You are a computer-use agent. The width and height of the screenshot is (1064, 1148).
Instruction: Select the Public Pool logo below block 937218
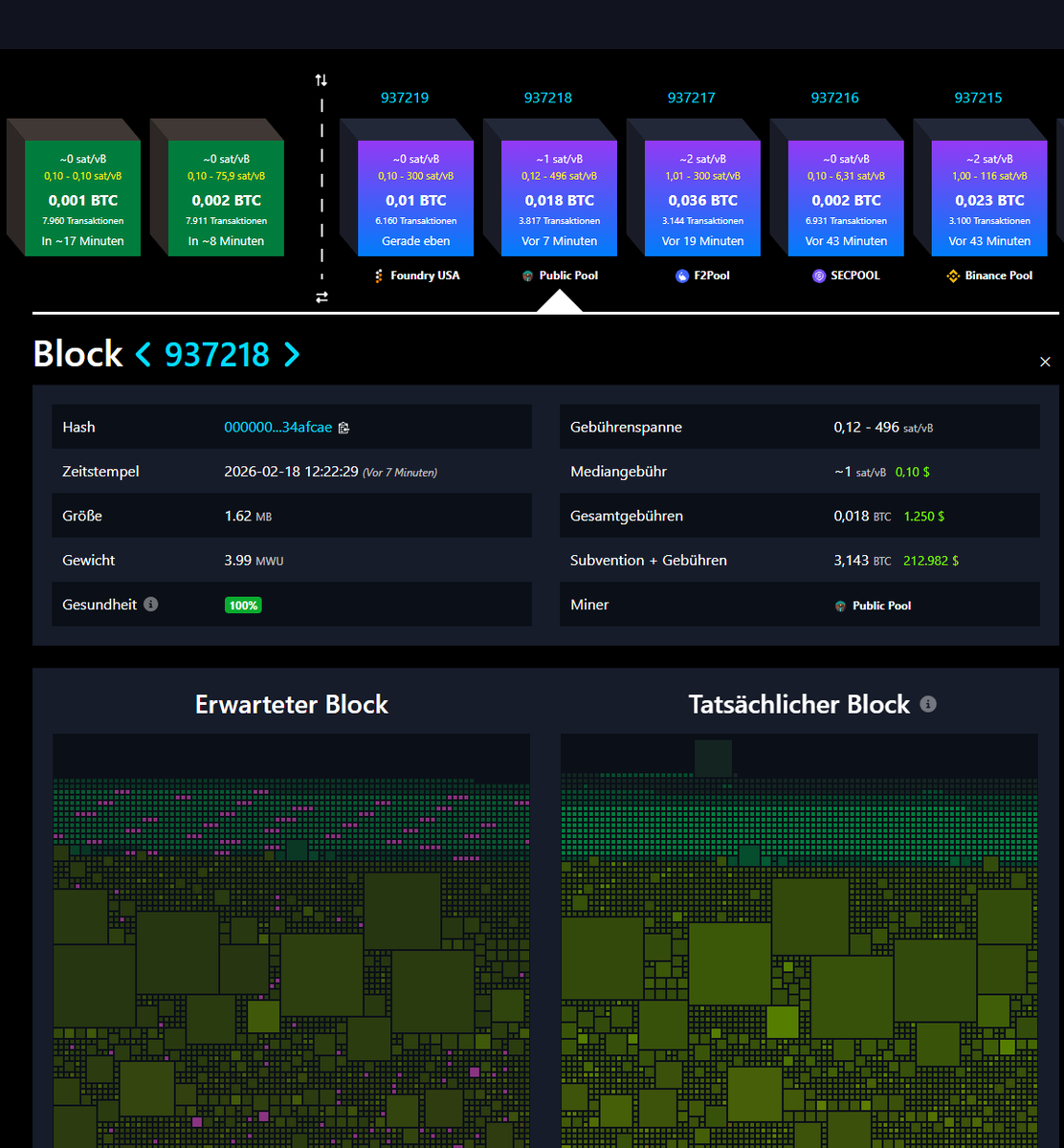coord(526,276)
